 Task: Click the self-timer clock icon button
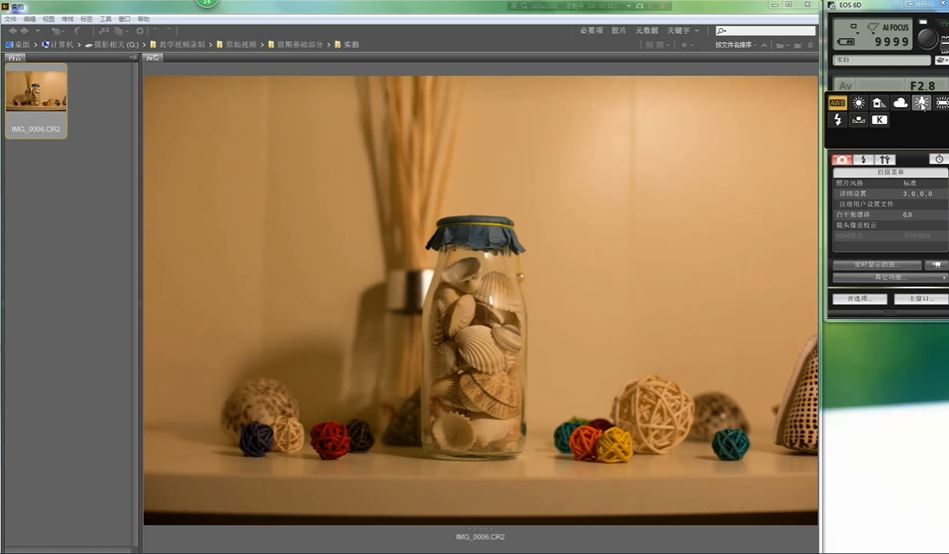(939, 159)
